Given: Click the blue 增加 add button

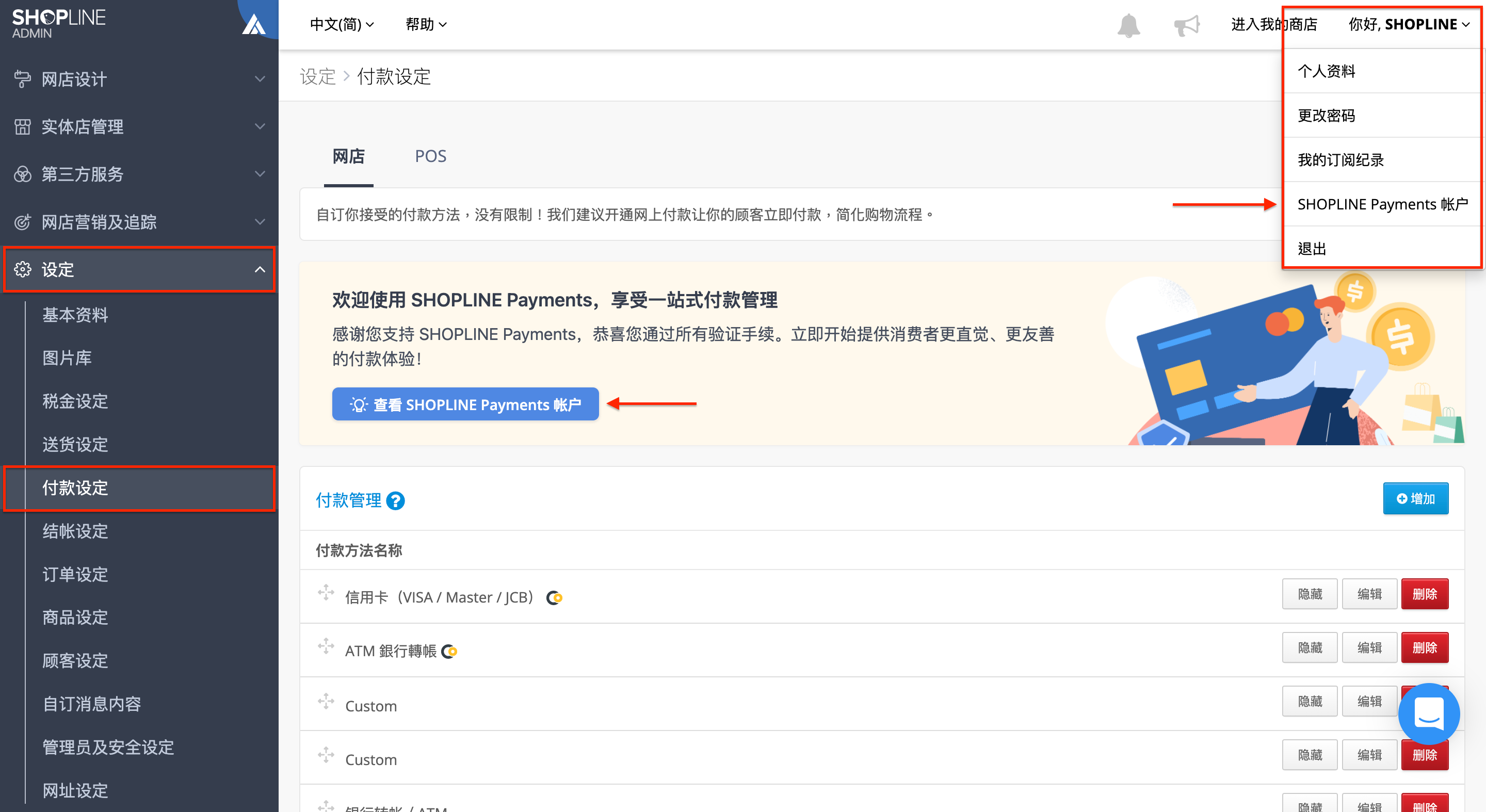Looking at the screenshot, I should (x=1415, y=498).
